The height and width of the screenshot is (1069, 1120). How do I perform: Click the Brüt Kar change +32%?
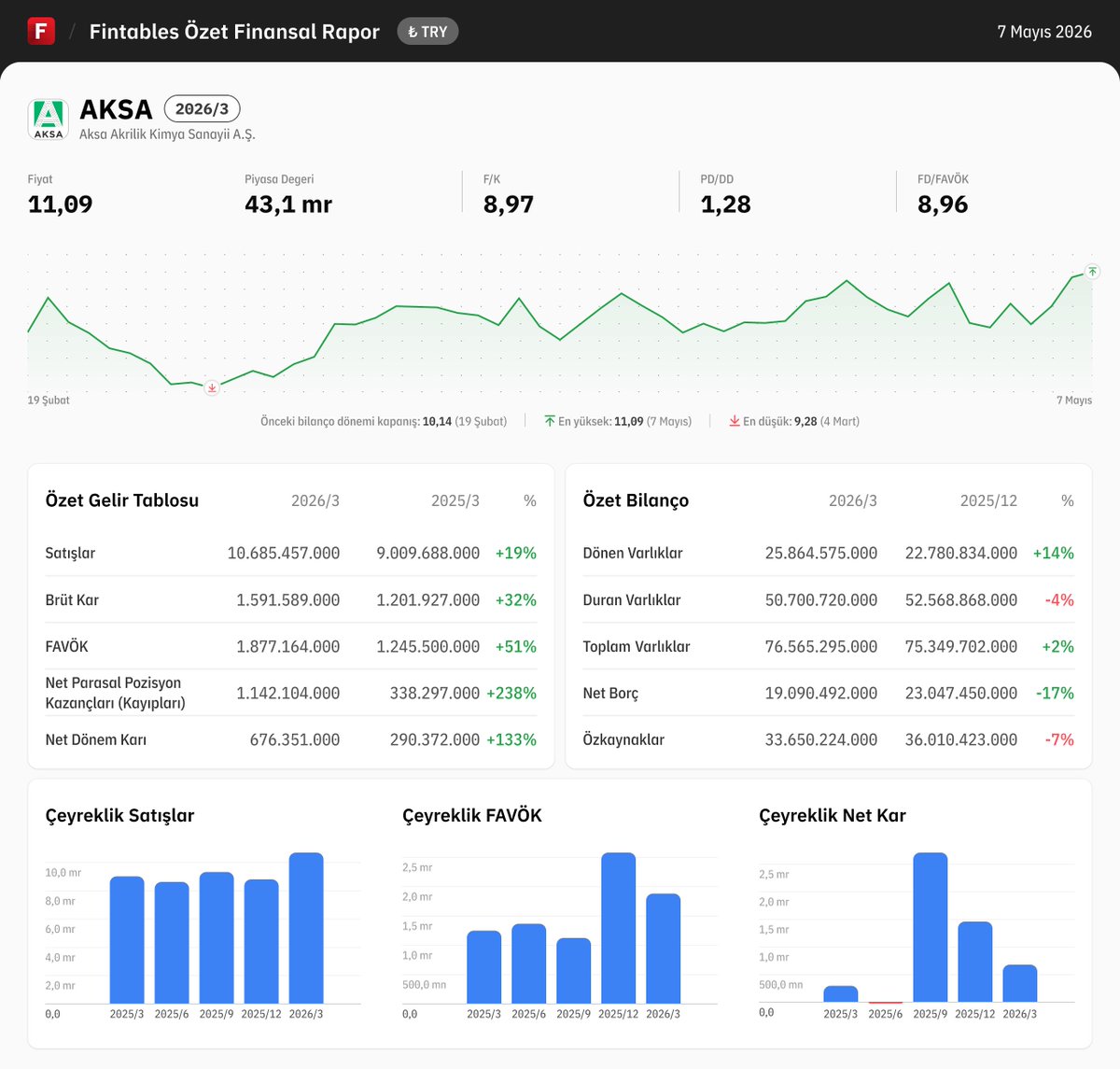coord(516,600)
